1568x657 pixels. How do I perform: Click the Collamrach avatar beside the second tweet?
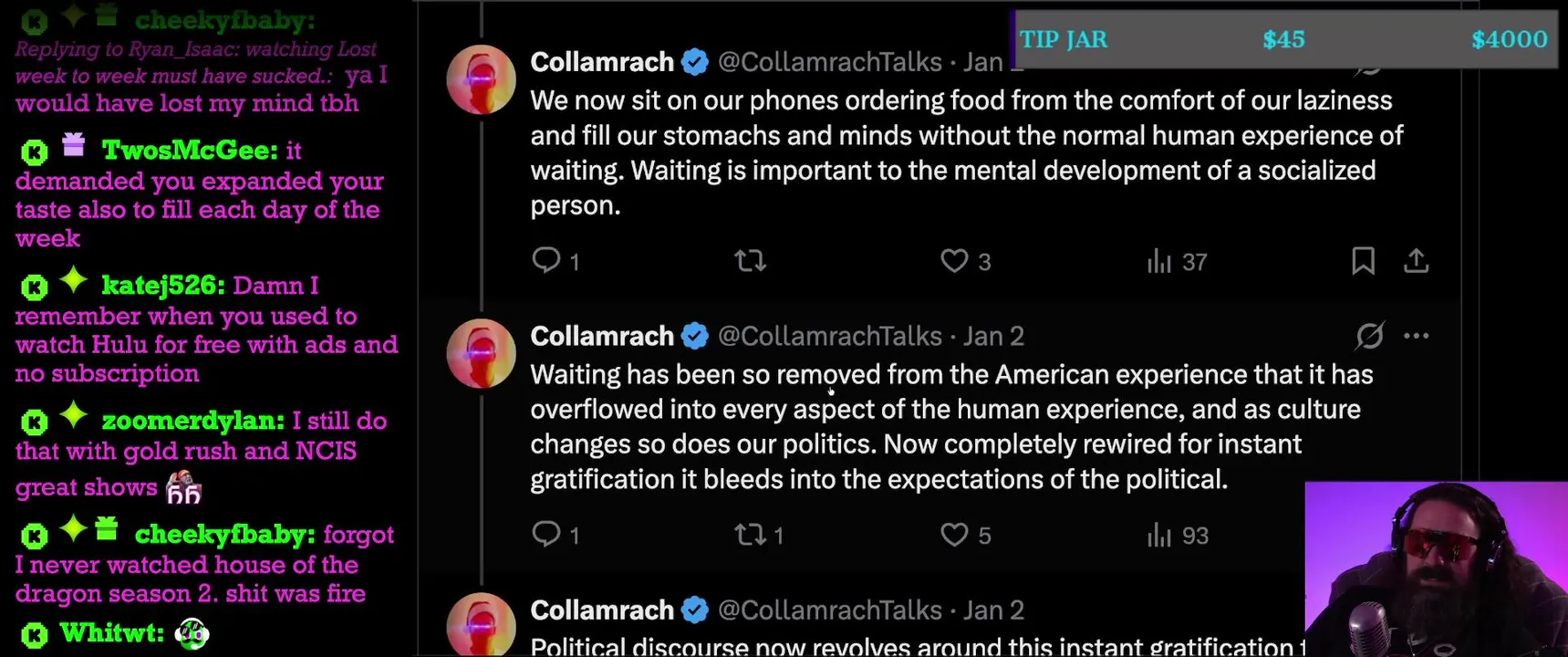click(481, 354)
